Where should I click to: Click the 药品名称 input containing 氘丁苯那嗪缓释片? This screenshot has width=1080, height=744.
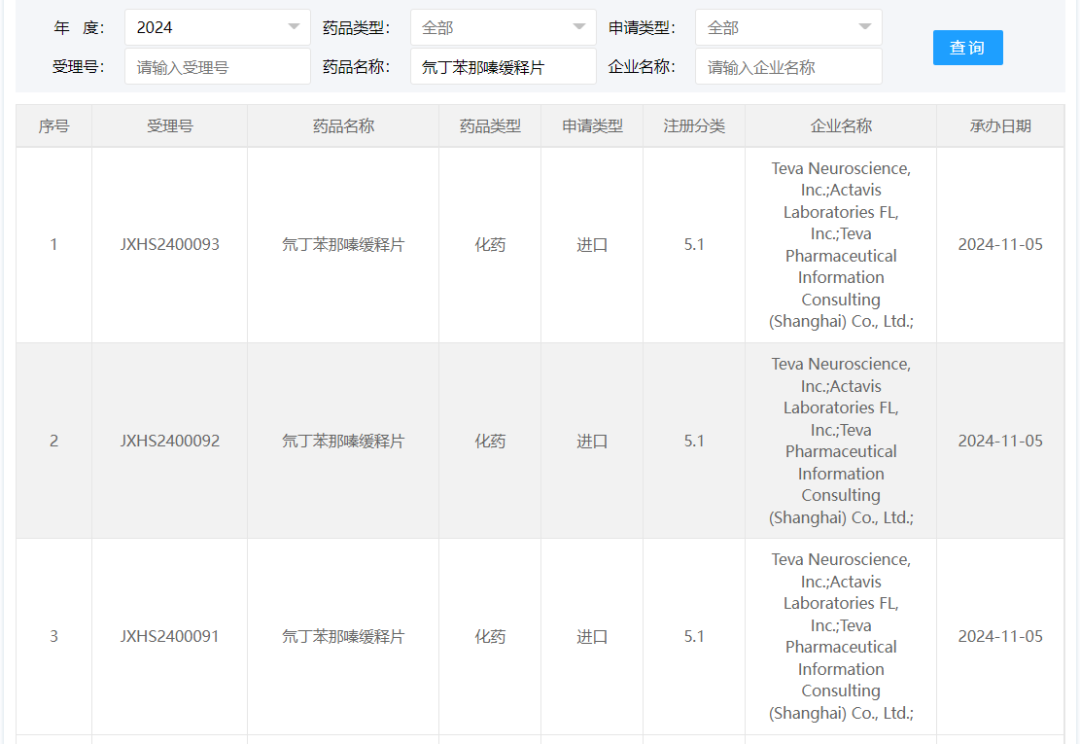click(503, 67)
